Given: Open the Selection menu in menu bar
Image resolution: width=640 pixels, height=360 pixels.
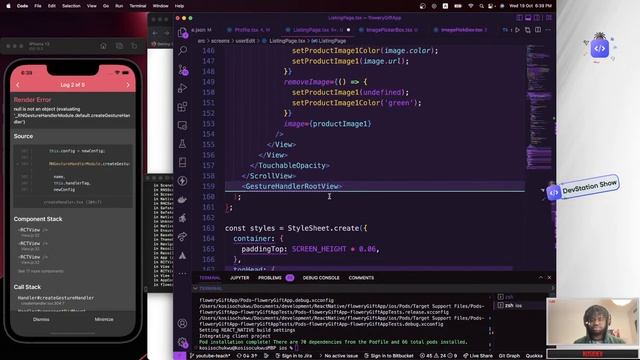Looking at the screenshot, I should pyautogui.click(x=71, y=6).
